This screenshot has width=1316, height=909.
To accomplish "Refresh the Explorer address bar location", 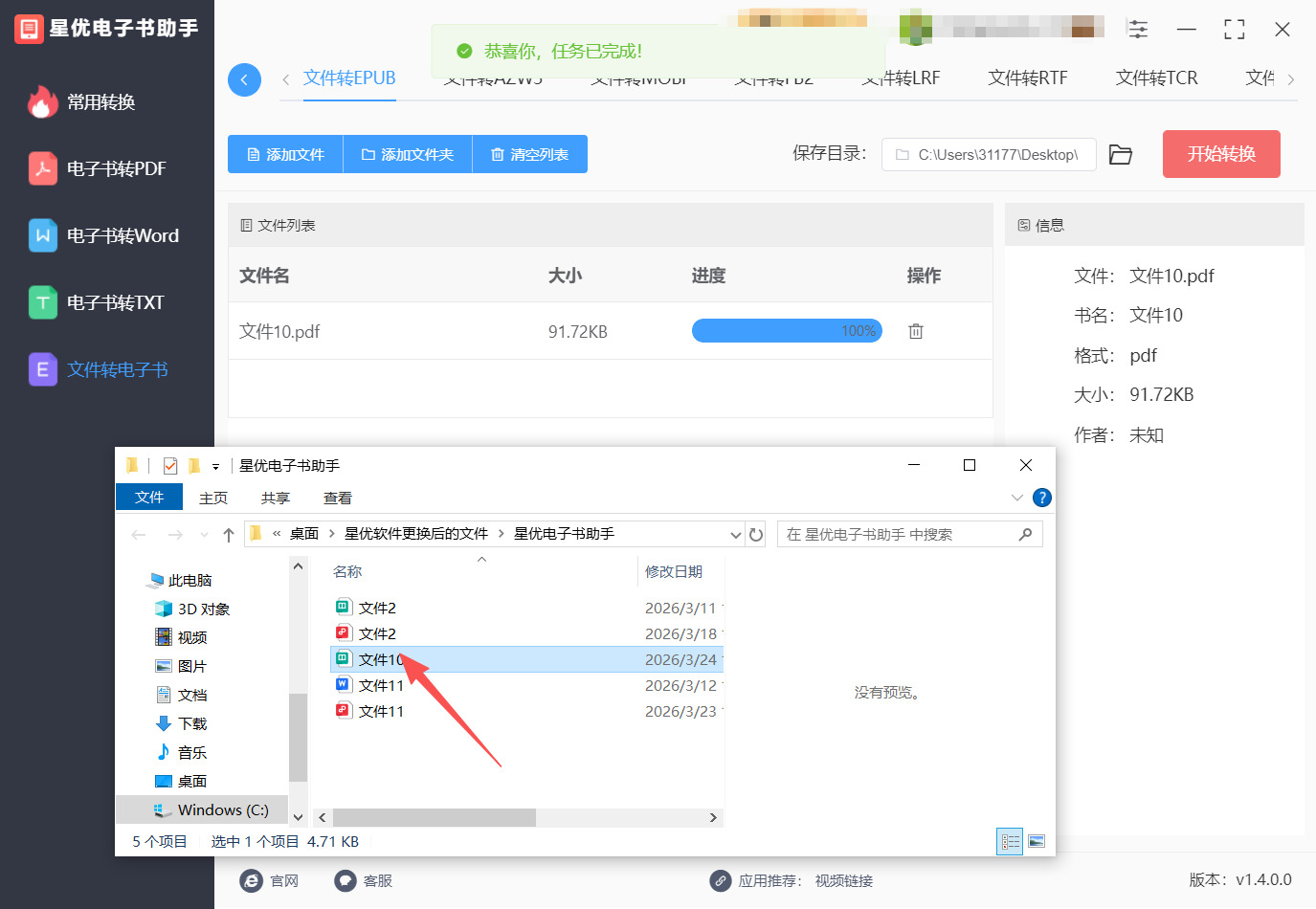I will coord(756,535).
